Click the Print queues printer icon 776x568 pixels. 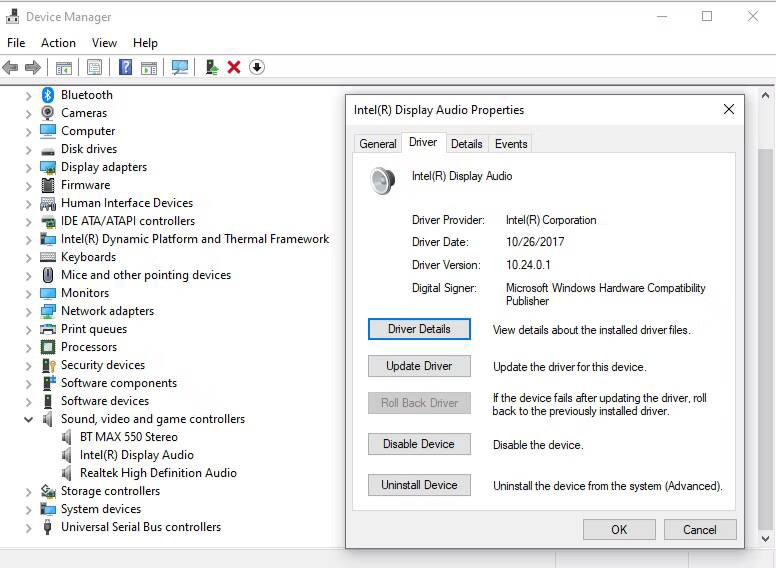tap(48, 329)
